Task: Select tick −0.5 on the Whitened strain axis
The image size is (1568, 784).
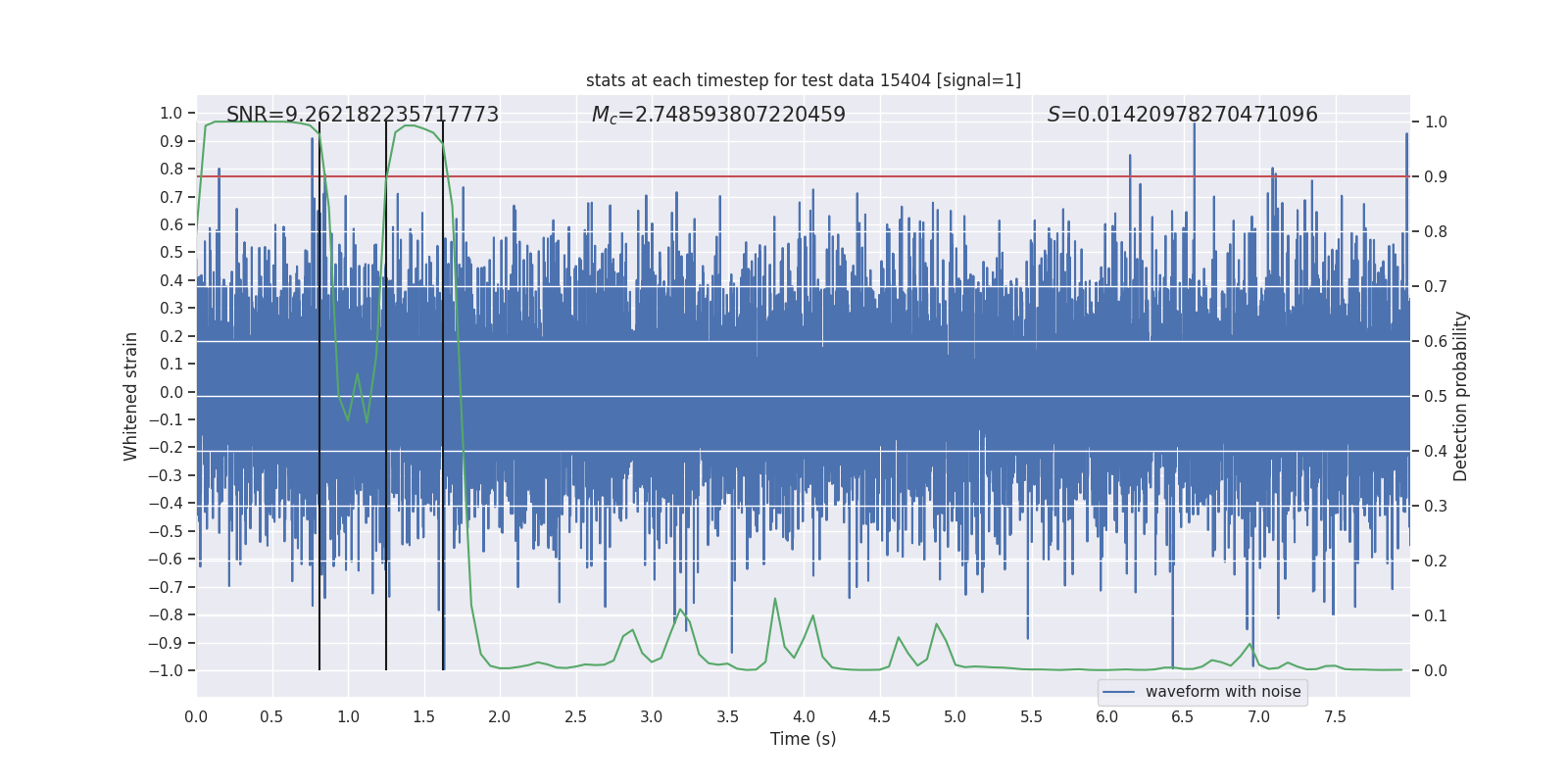Action: [166, 532]
